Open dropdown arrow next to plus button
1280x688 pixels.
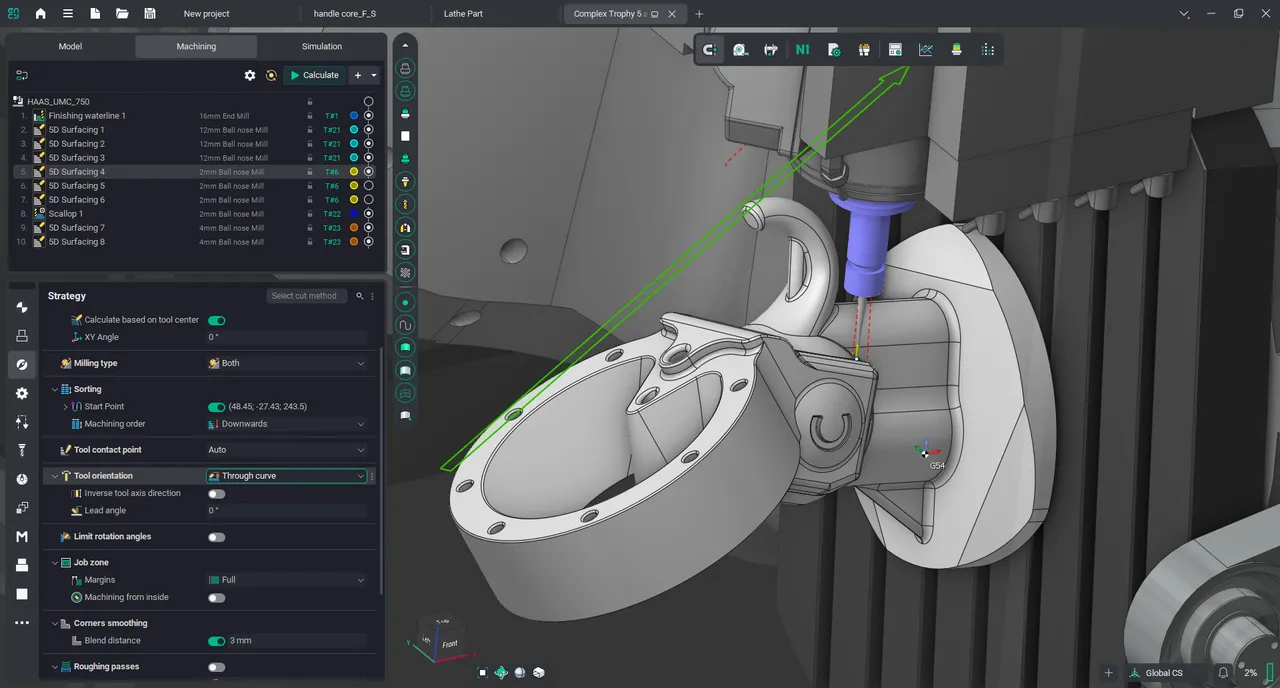pos(374,75)
